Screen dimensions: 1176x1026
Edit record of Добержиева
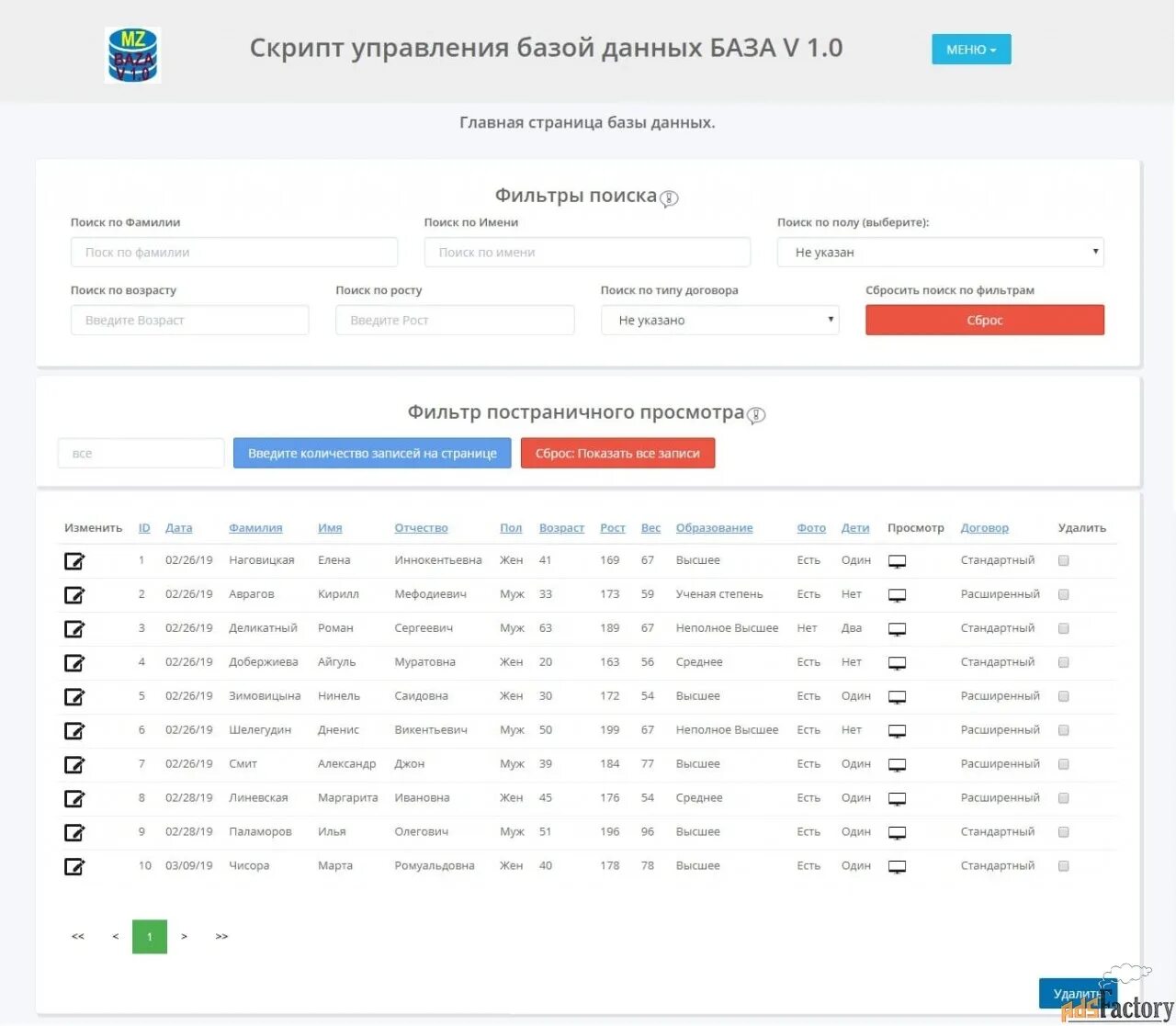tap(74, 663)
